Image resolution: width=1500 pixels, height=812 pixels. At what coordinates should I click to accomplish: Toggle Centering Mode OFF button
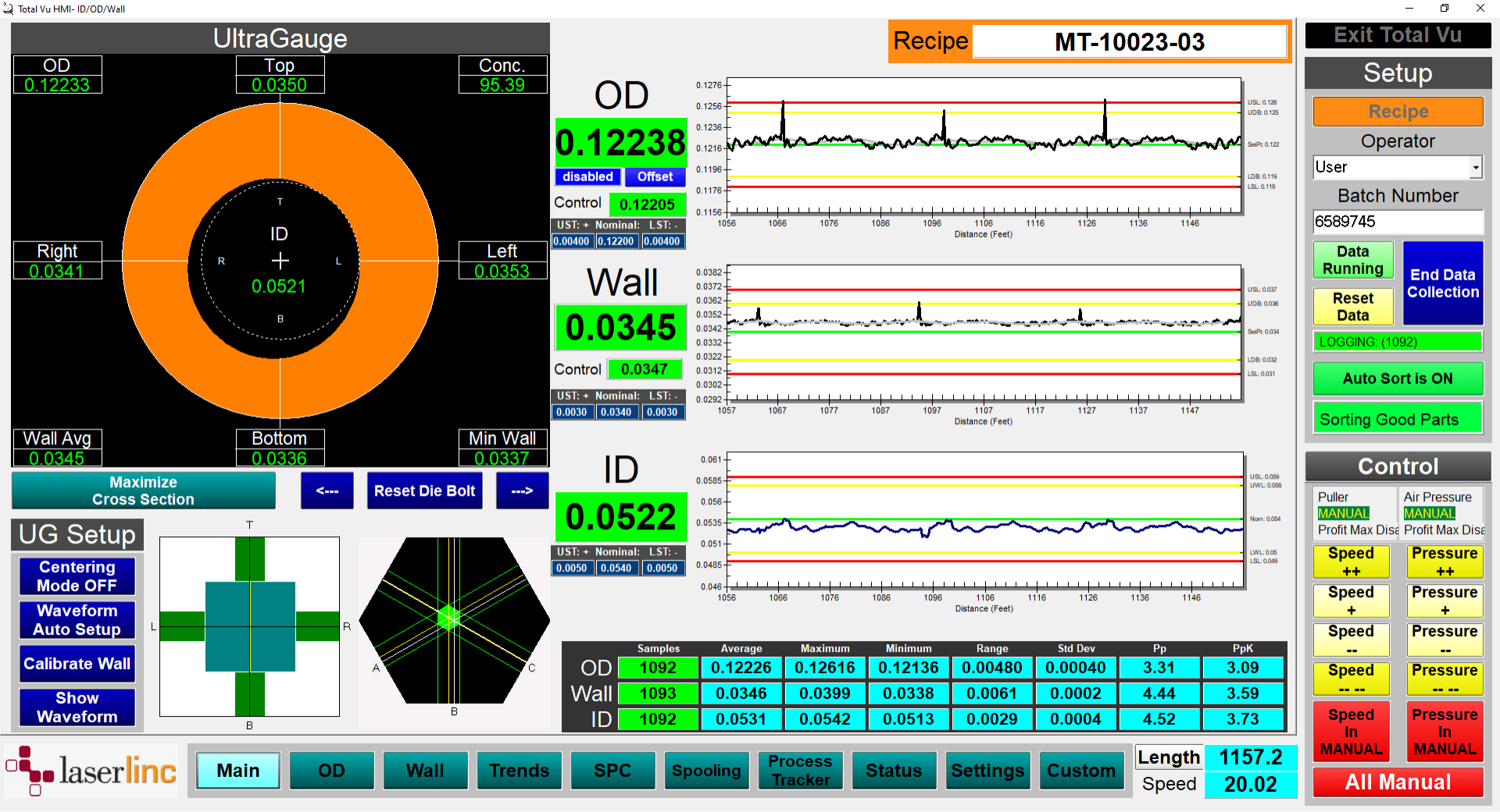[x=77, y=576]
